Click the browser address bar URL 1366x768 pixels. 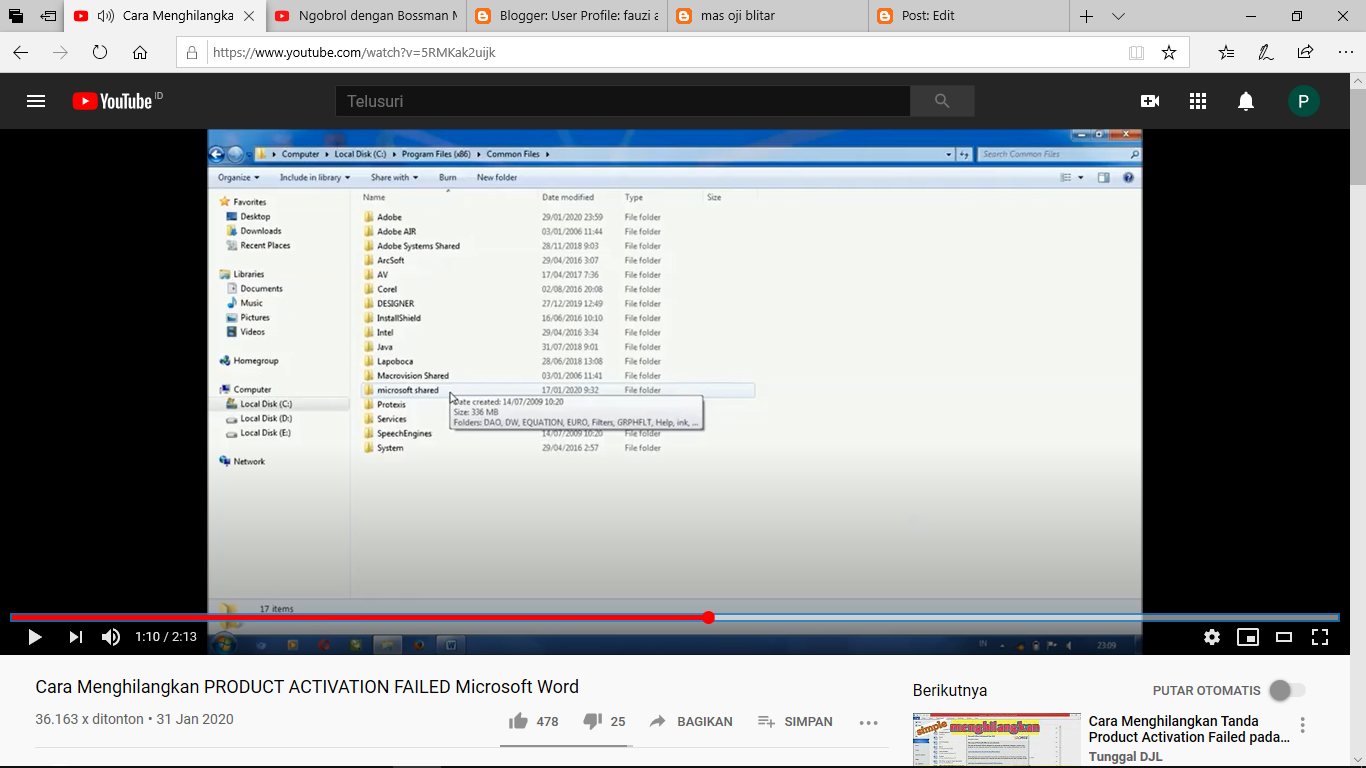354,52
